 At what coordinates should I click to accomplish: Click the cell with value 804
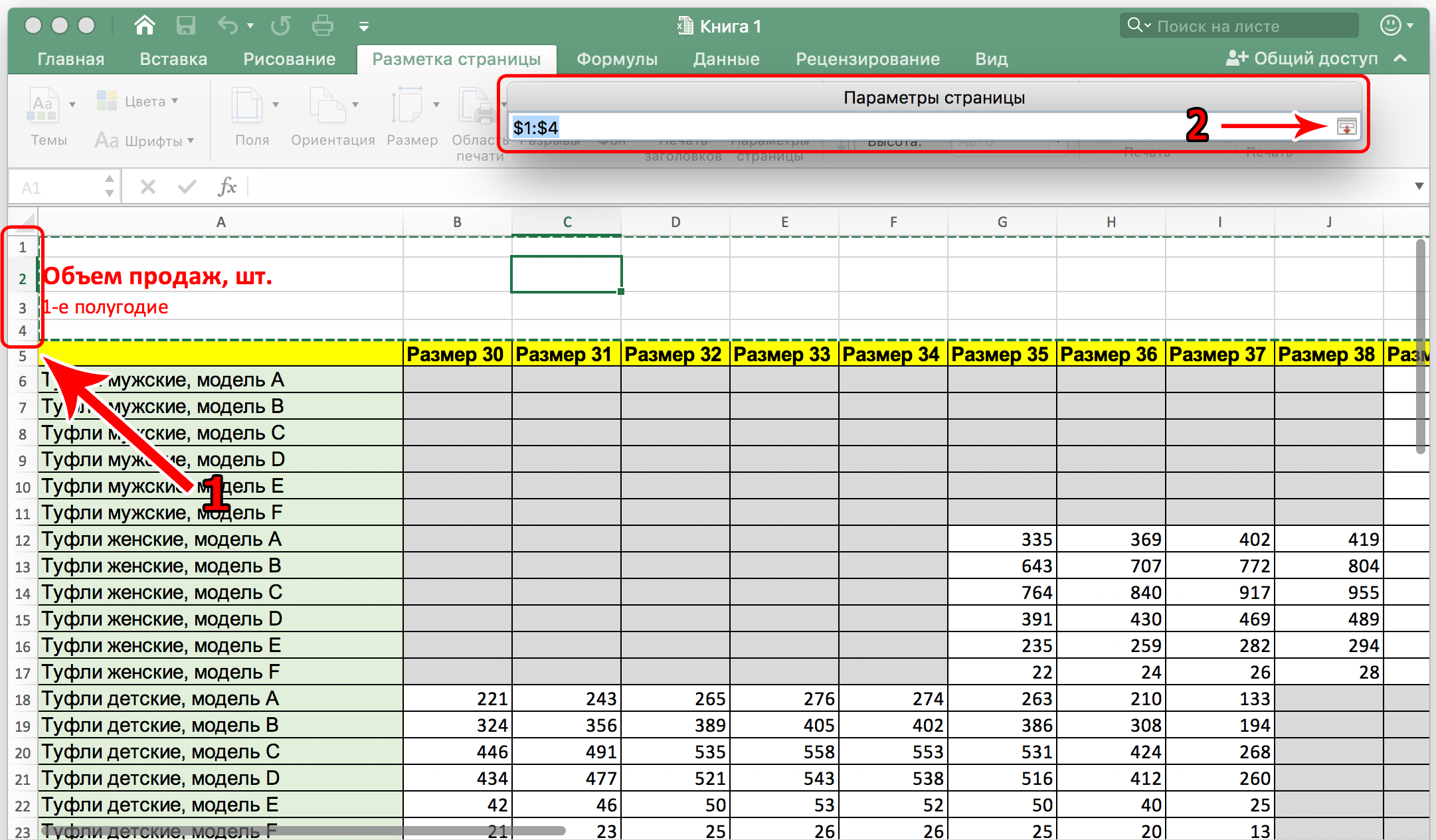pyautogui.click(x=1328, y=566)
